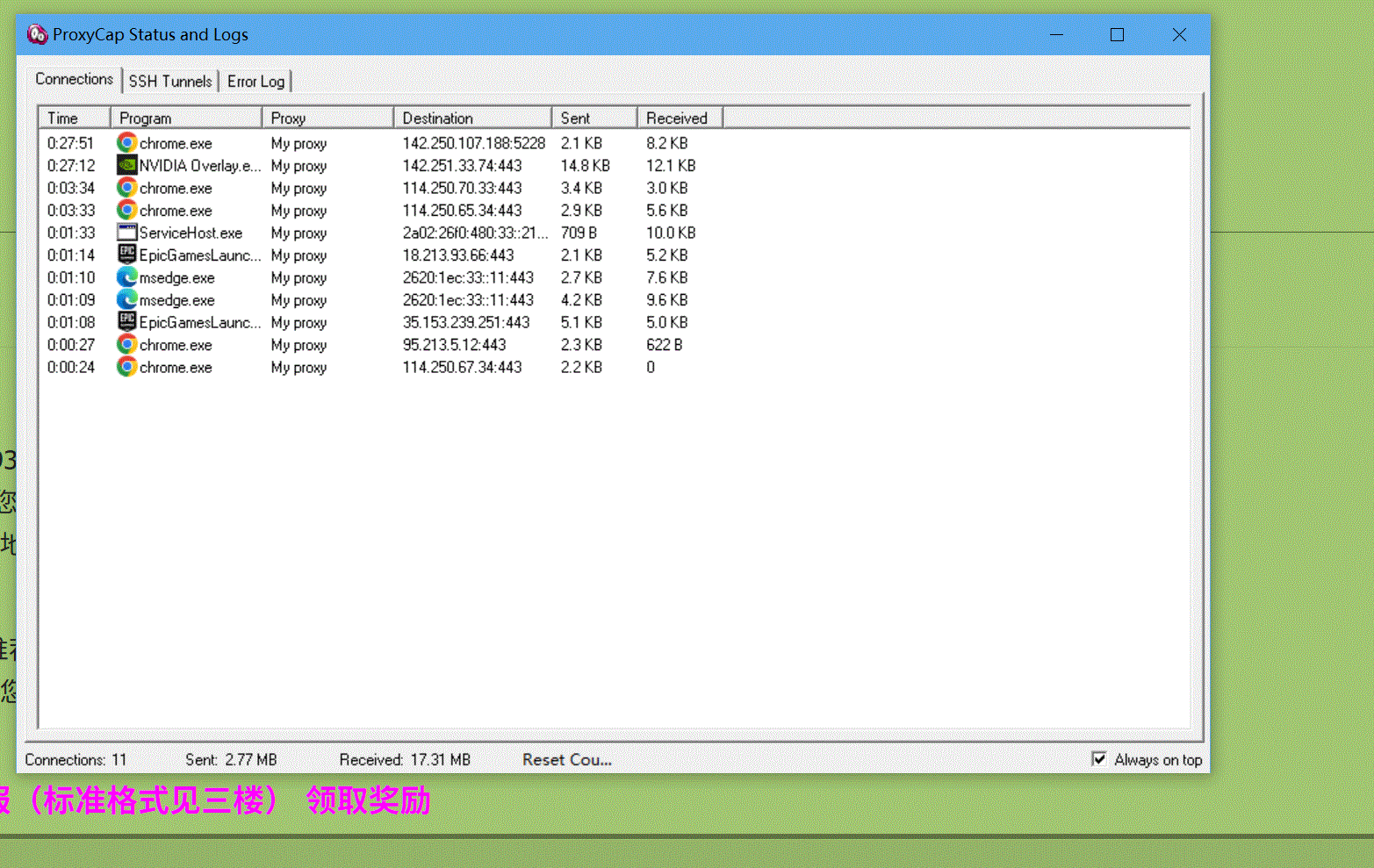1374x868 pixels.
Task: Click the 14.8 KB sent value
Action: coord(586,165)
